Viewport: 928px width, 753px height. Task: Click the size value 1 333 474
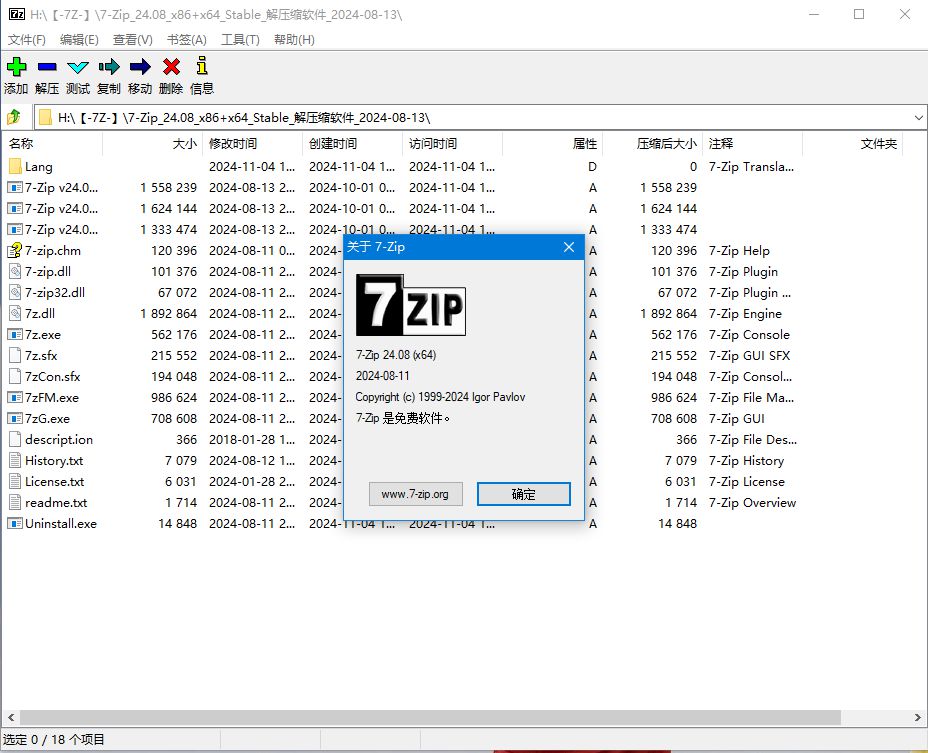(x=169, y=230)
